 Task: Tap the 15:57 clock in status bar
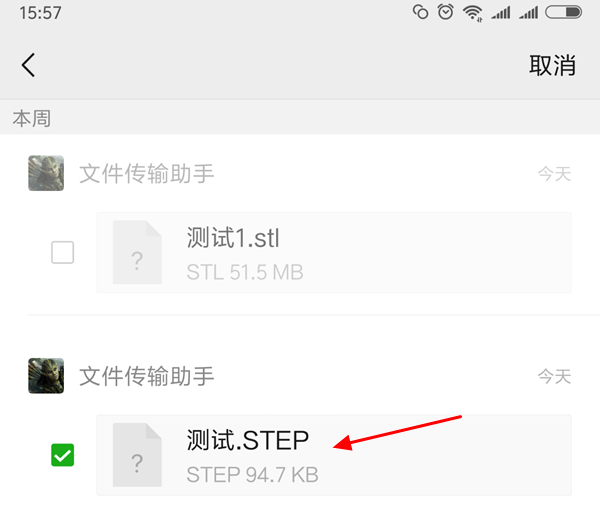point(40,13)
